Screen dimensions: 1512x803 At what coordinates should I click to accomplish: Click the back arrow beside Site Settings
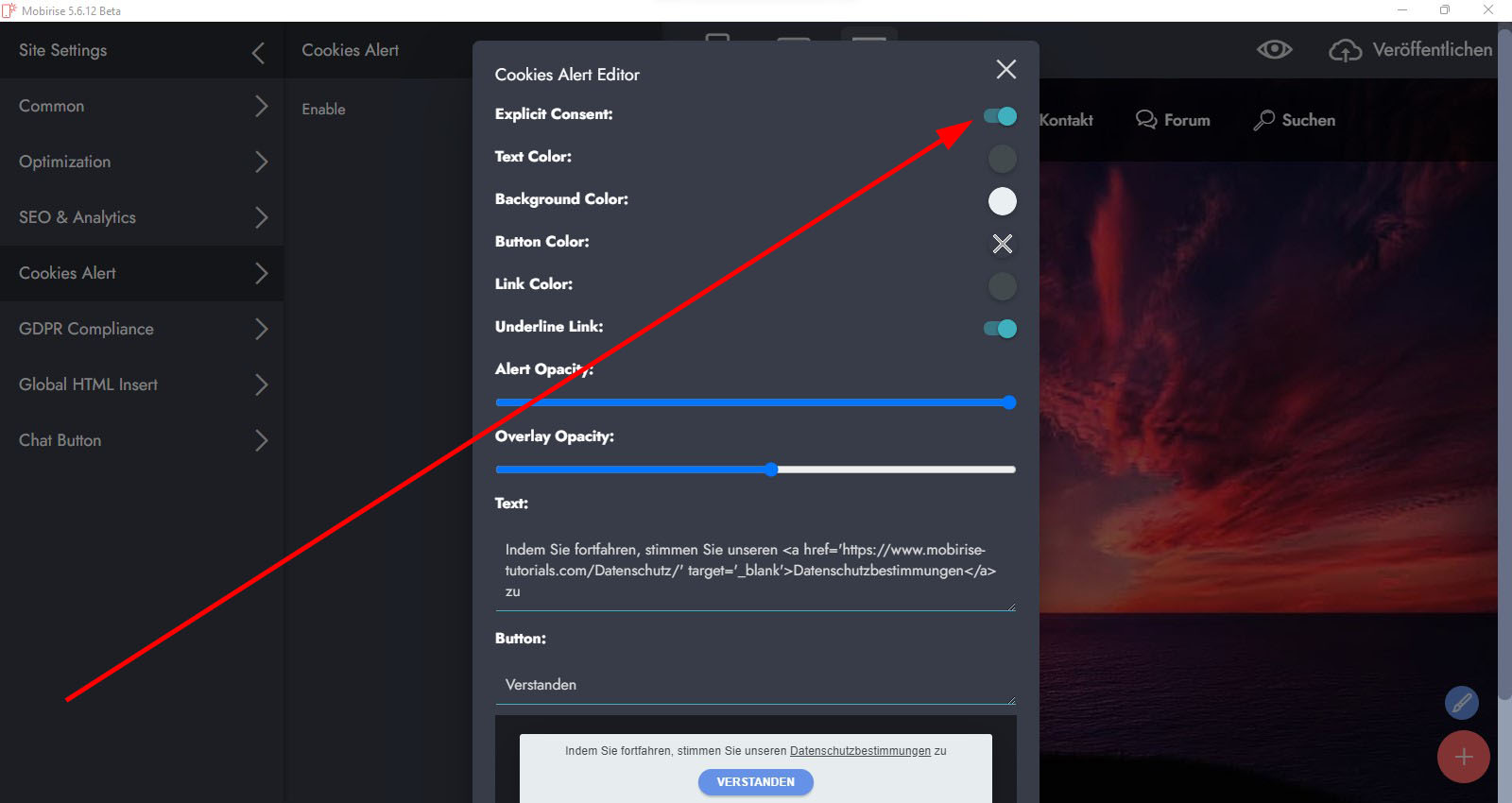pyautogui.click(x=258, y=53)
